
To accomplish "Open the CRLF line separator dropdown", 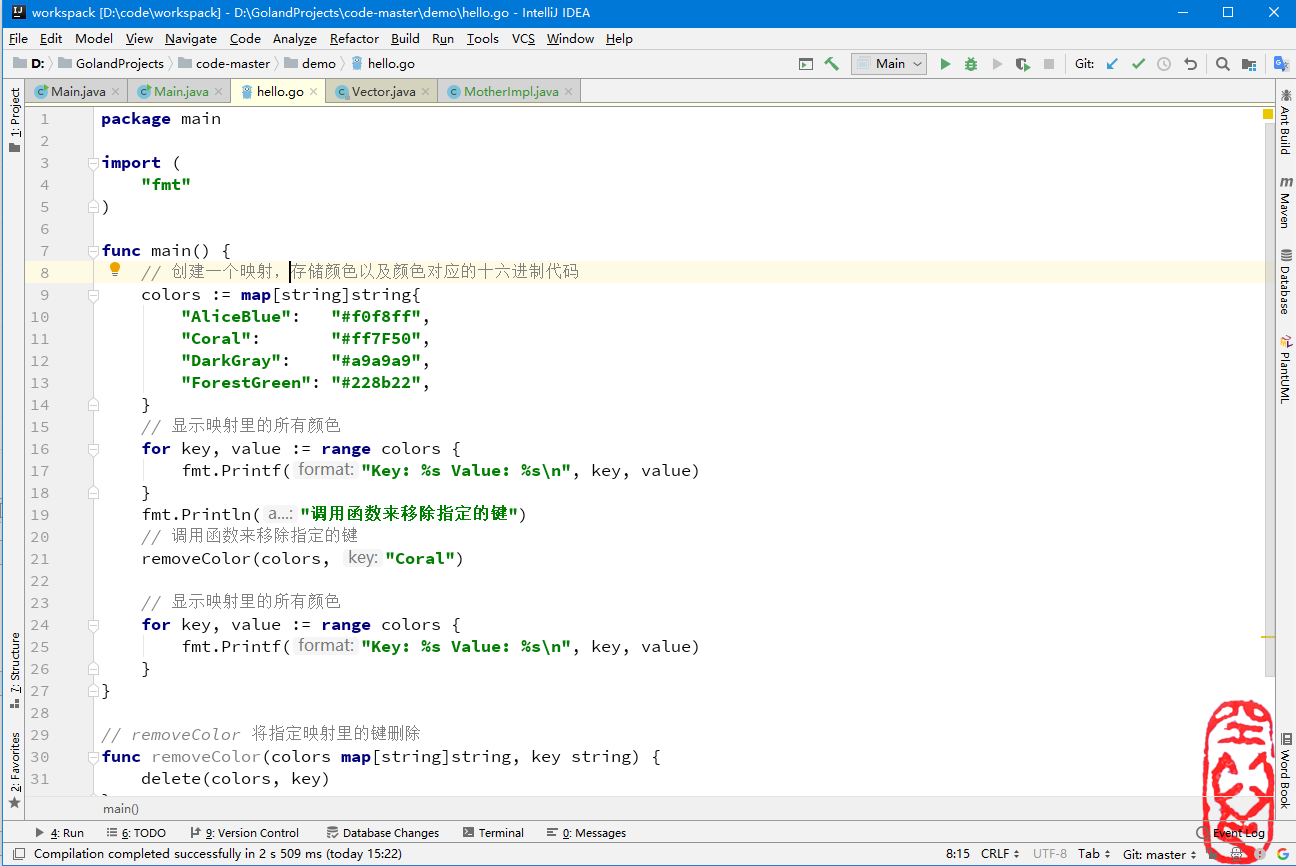I will pos(1000,854).
